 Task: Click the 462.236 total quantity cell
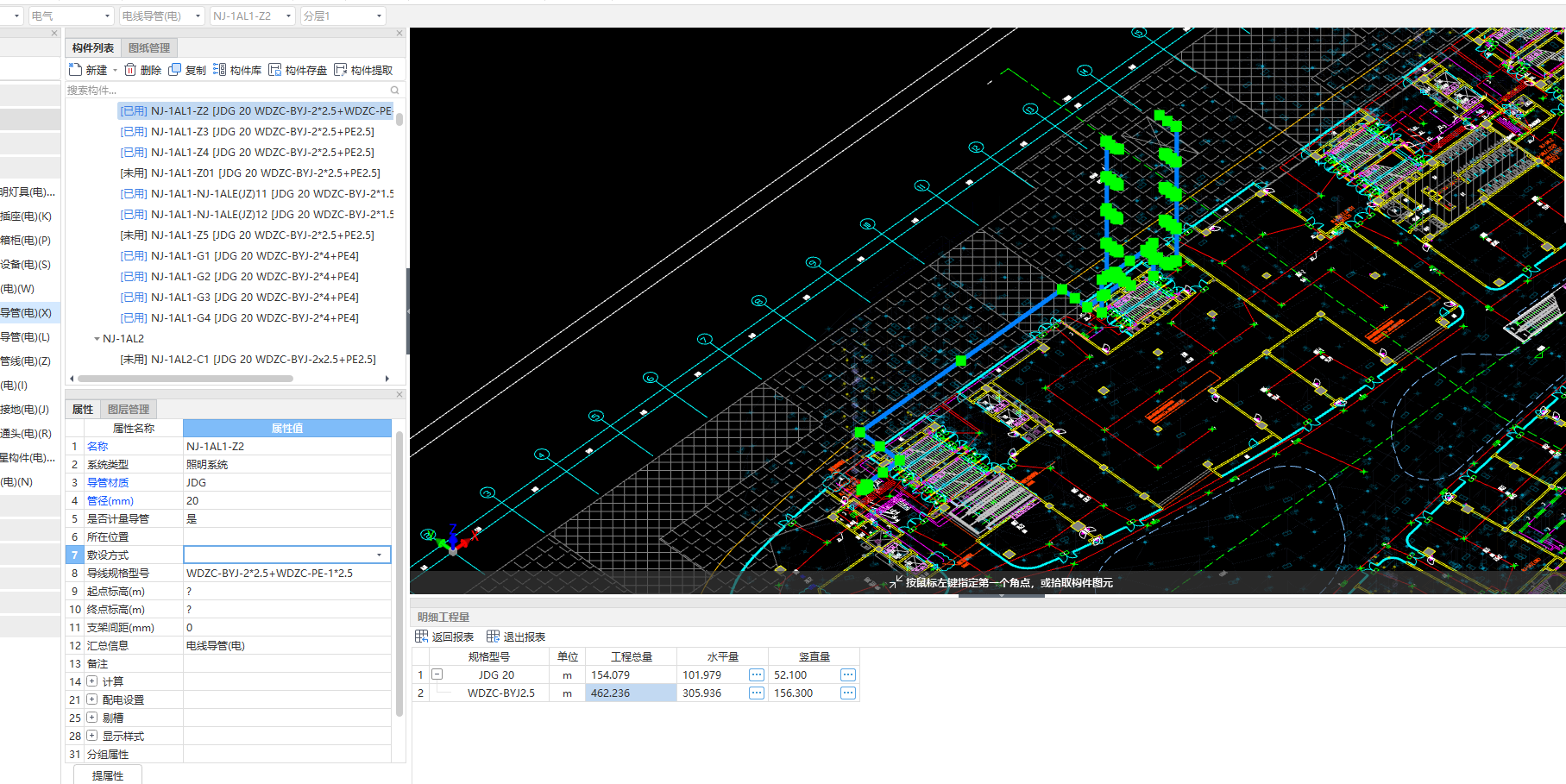631,693
